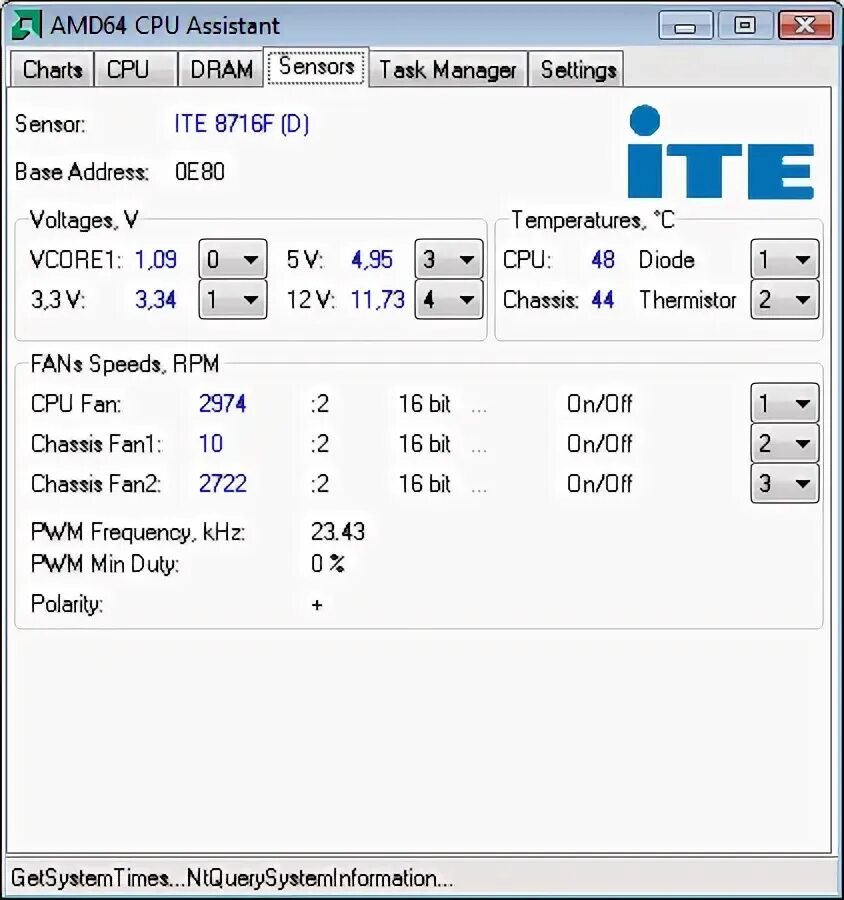This screenshot has width=844, height=900.
Task: Click the Diode sensor type label
Action: tap(667, 260)
